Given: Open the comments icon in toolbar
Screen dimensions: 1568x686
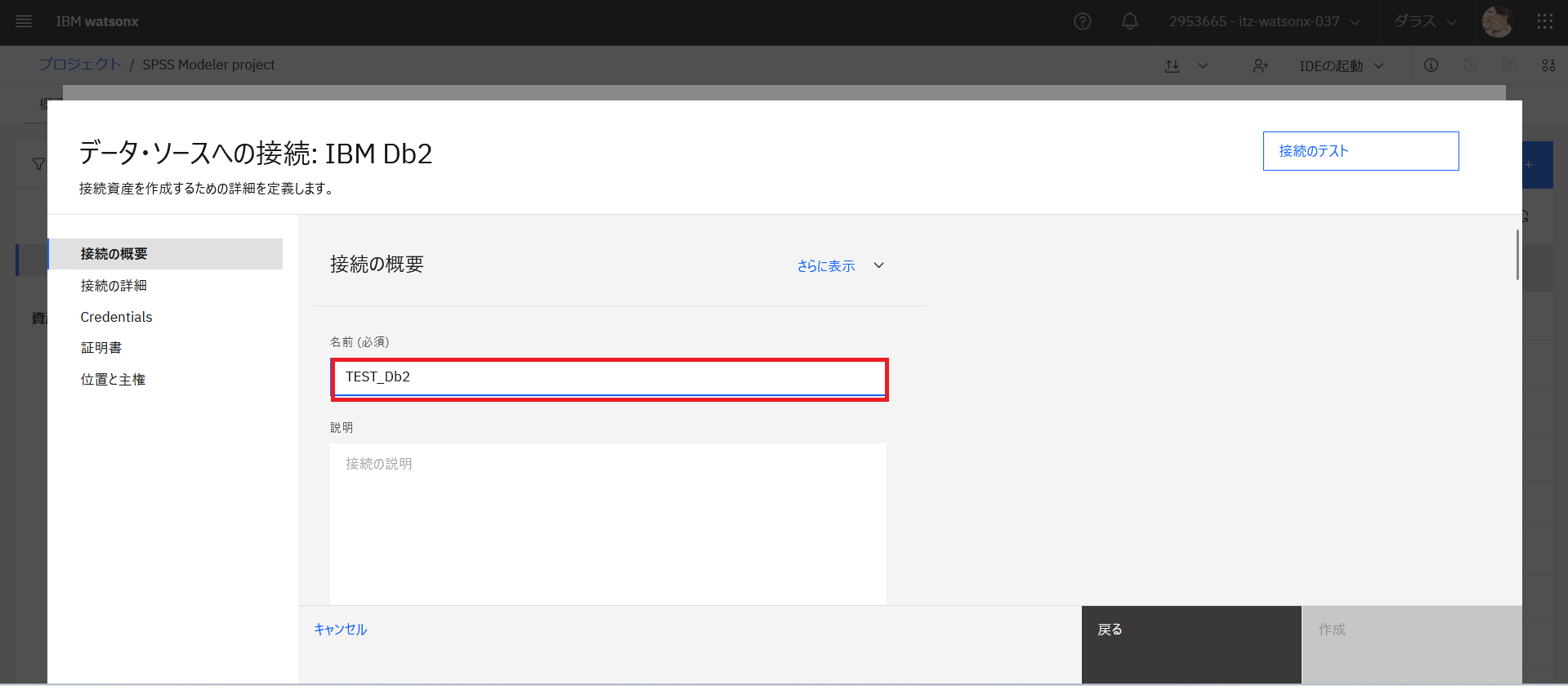Looking at the screenshot, I should pos(1509,65).
